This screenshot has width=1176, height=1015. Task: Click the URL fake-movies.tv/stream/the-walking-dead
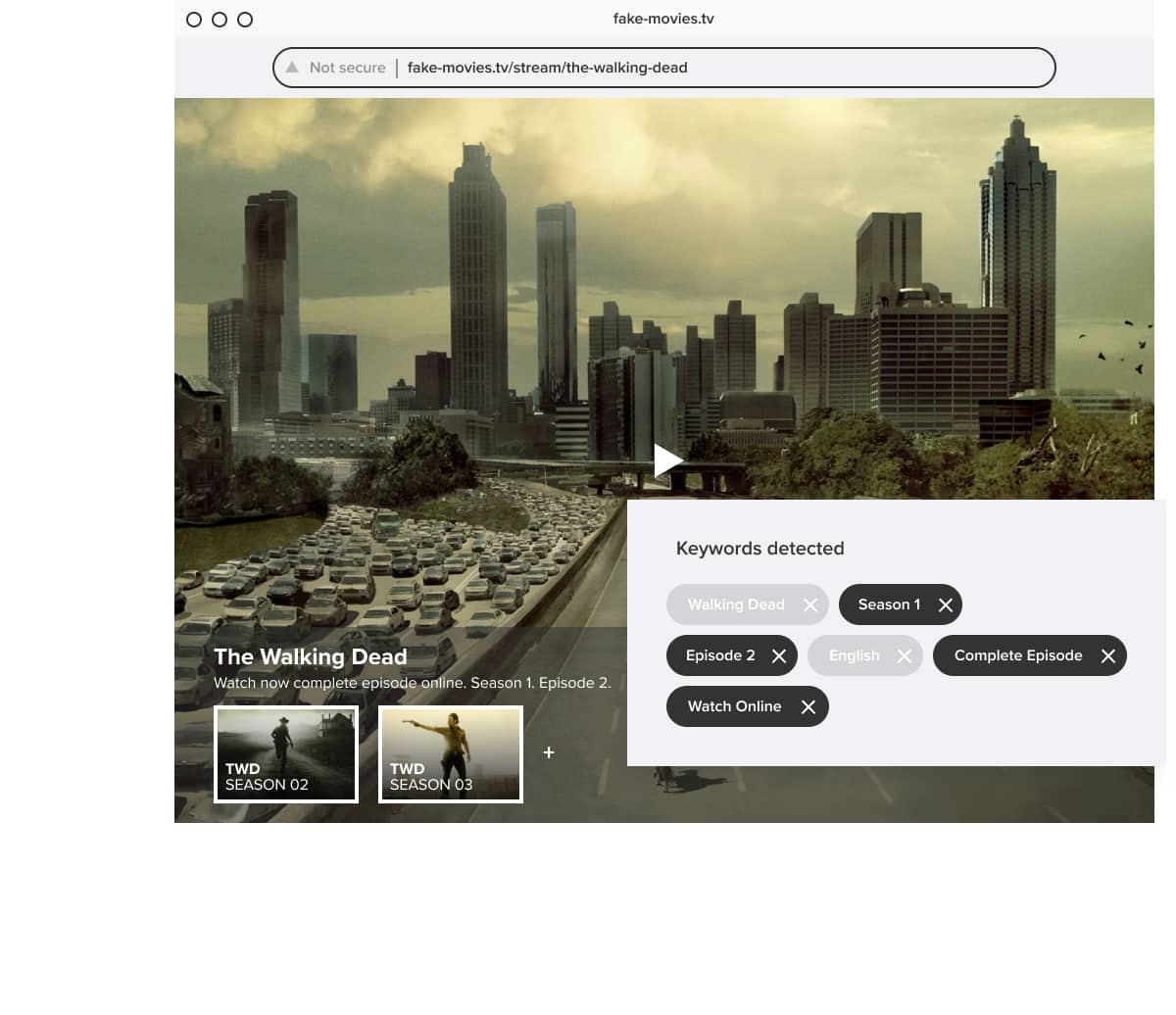(x=547, y=68)
